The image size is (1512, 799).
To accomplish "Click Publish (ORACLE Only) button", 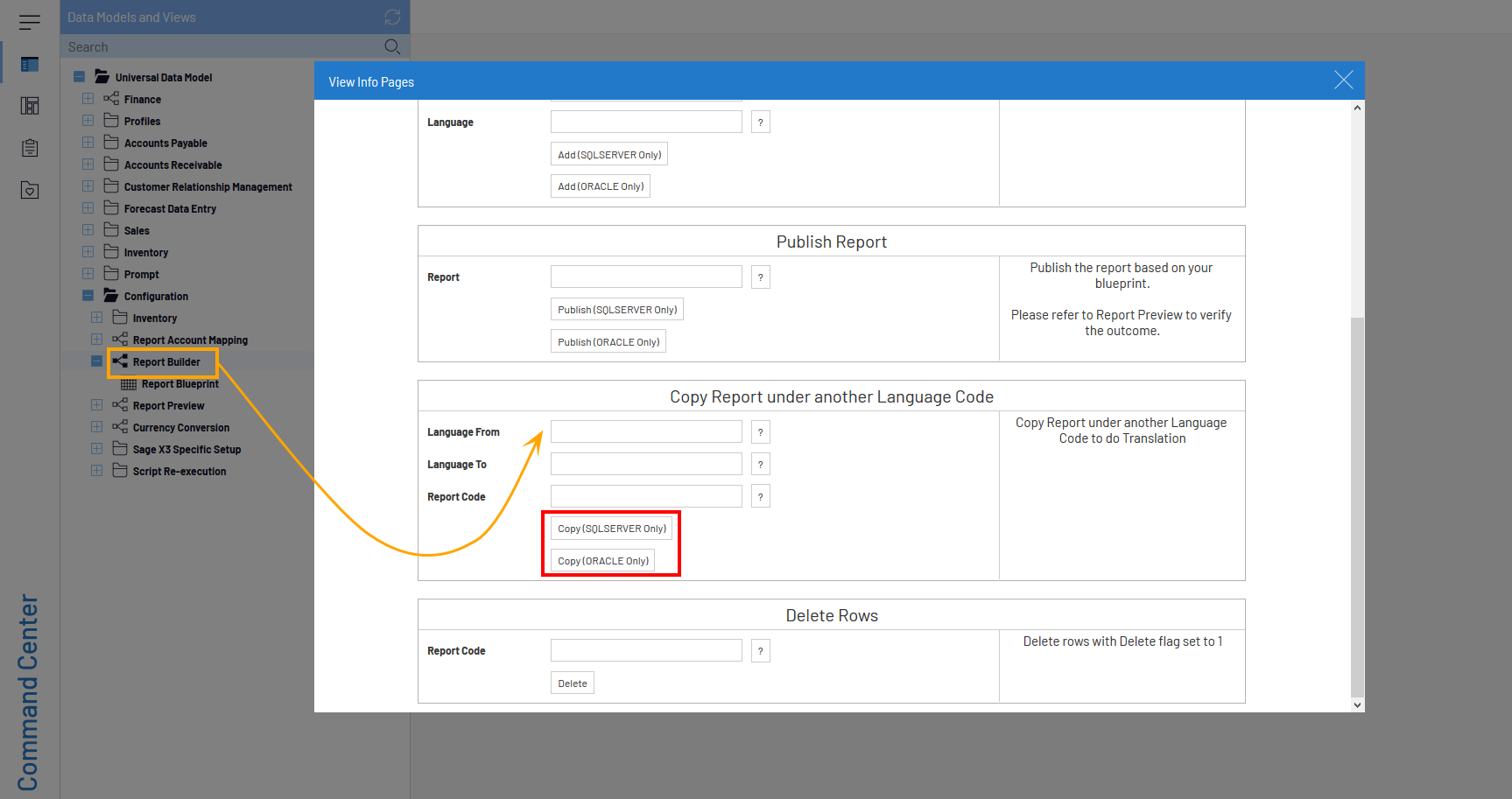I will pos(608,342).
